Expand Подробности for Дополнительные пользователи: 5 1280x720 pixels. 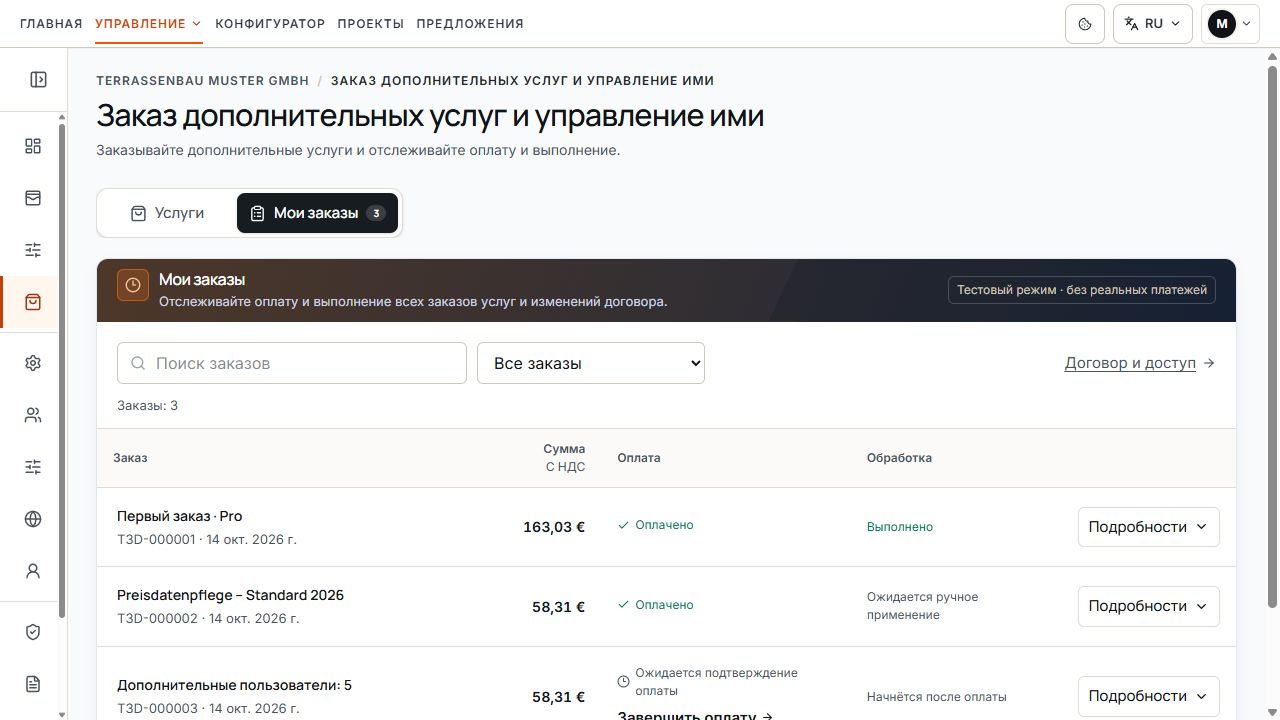[1149, 696]
